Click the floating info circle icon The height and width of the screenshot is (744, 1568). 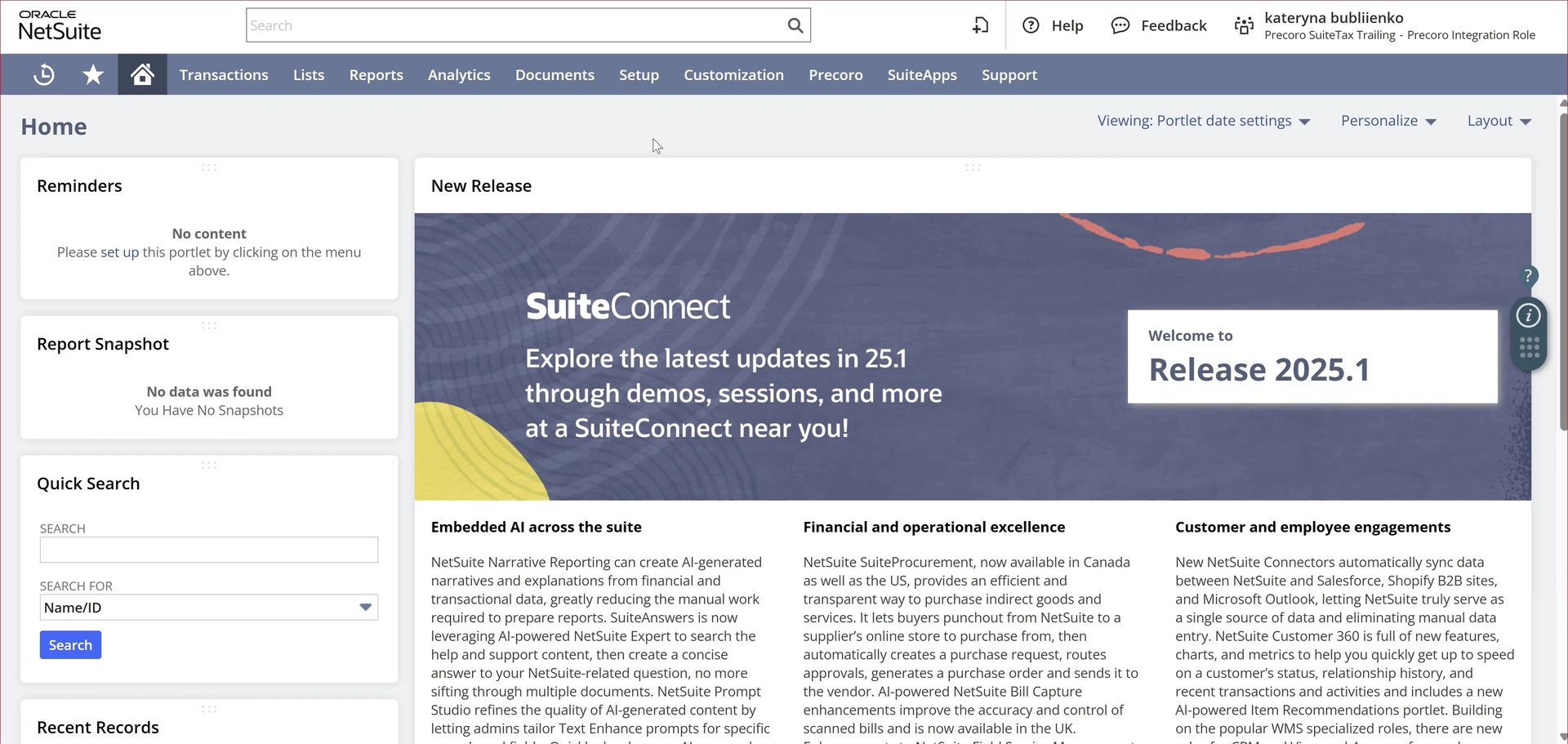click(1528, 315)
